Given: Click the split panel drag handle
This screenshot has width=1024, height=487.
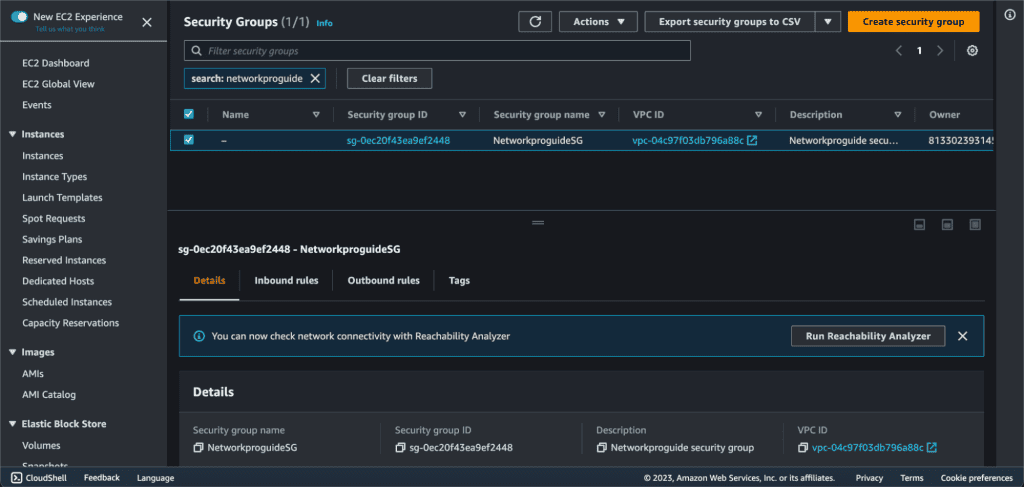Looking at the screenshot, I should pos(538,223).
